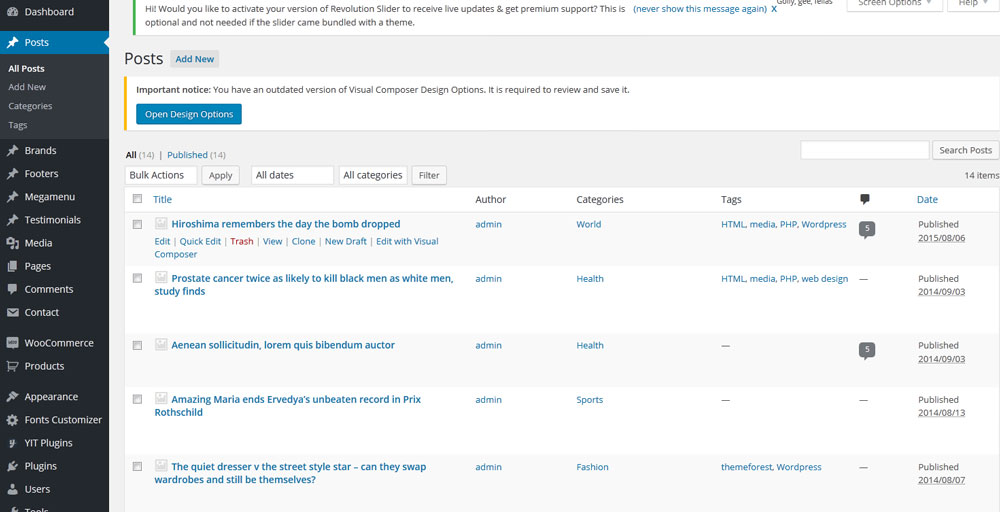Click the WooCommerce icon in sidebar
This screenshot has height=512, width=1000.
click(x=12, y=343)
